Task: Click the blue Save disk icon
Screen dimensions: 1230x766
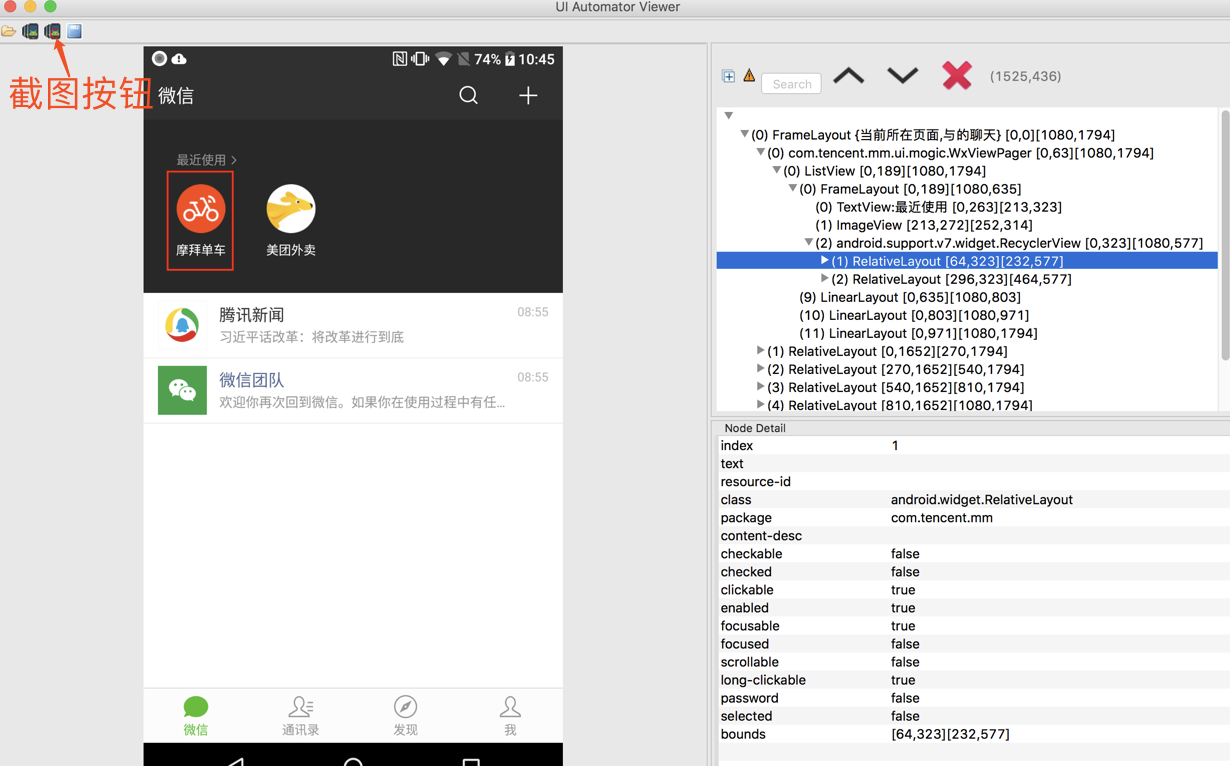Action: click(x=75, y=32)
